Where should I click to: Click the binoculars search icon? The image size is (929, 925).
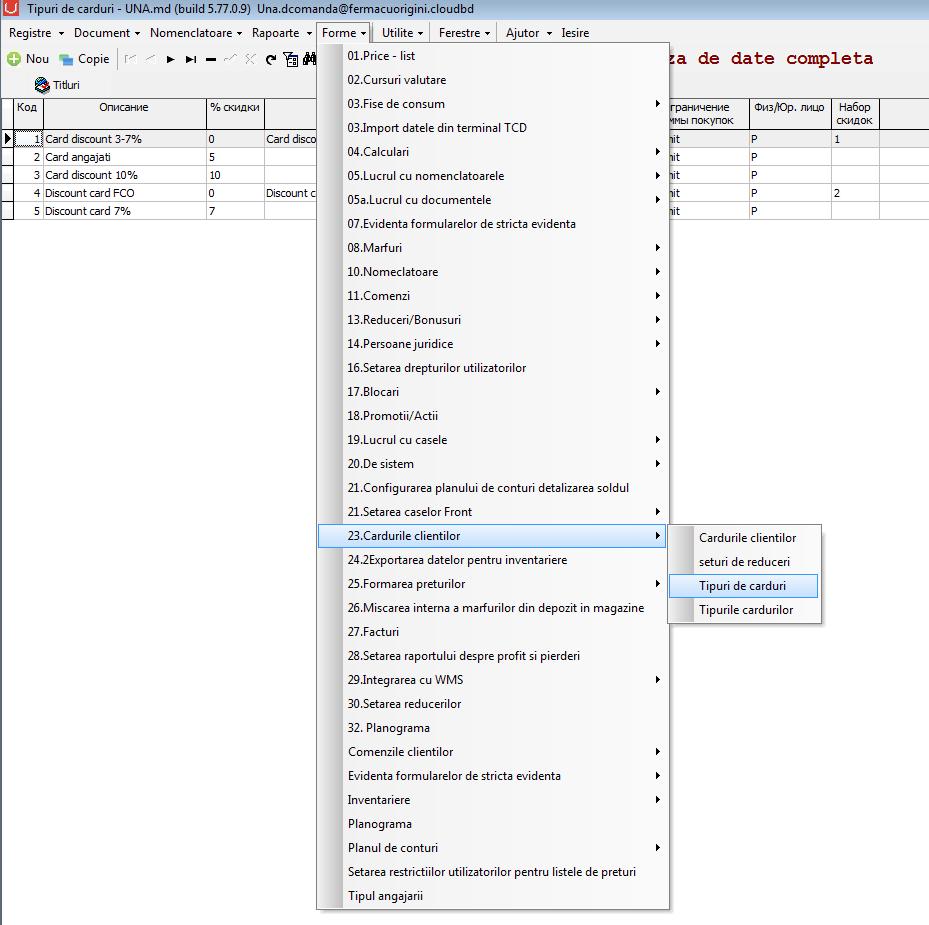coord(310,59)
